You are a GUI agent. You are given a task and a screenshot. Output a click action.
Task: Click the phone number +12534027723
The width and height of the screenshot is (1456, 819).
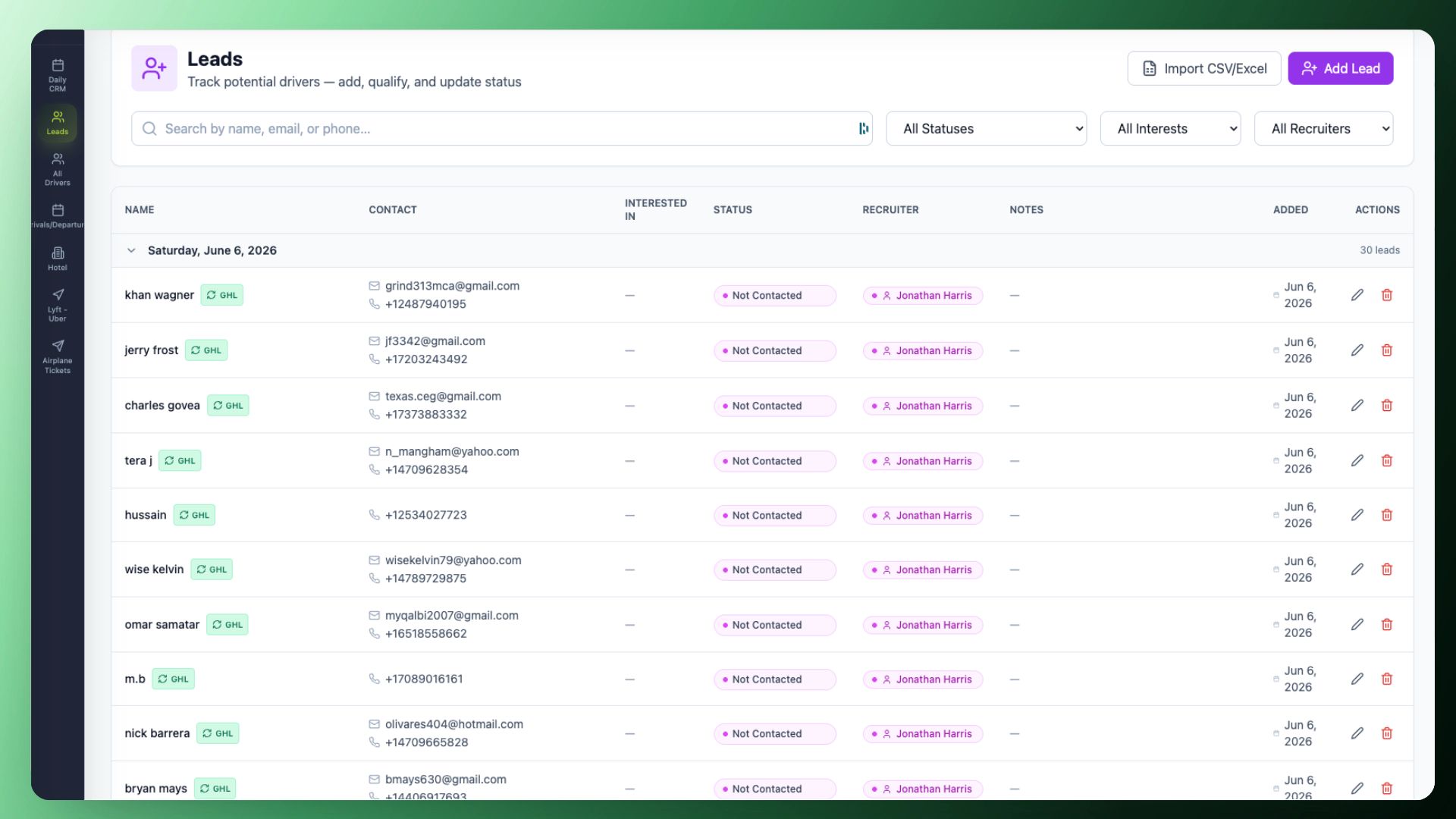coord(425,515)
